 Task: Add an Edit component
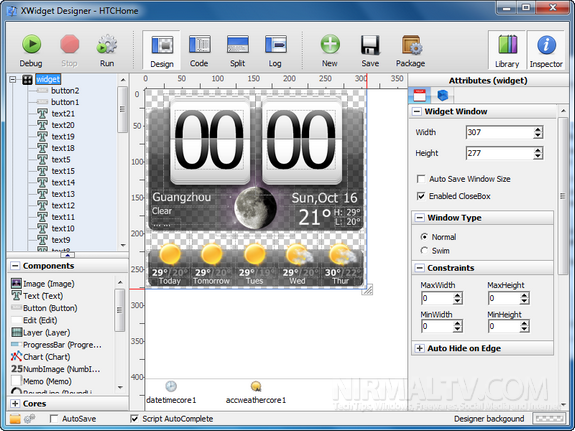pyautogui.click(x=34, y=320)
